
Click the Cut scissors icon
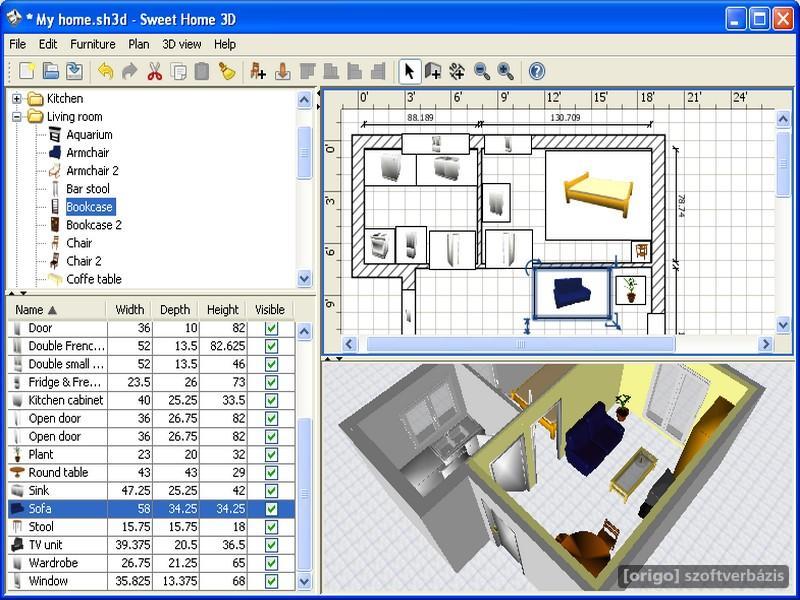[154, 71]
